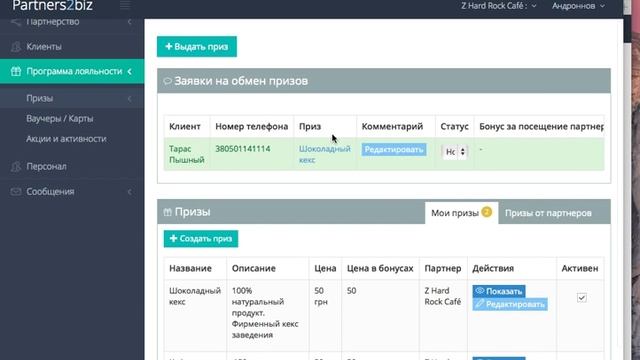Click the Номер телефона column header

251,127
